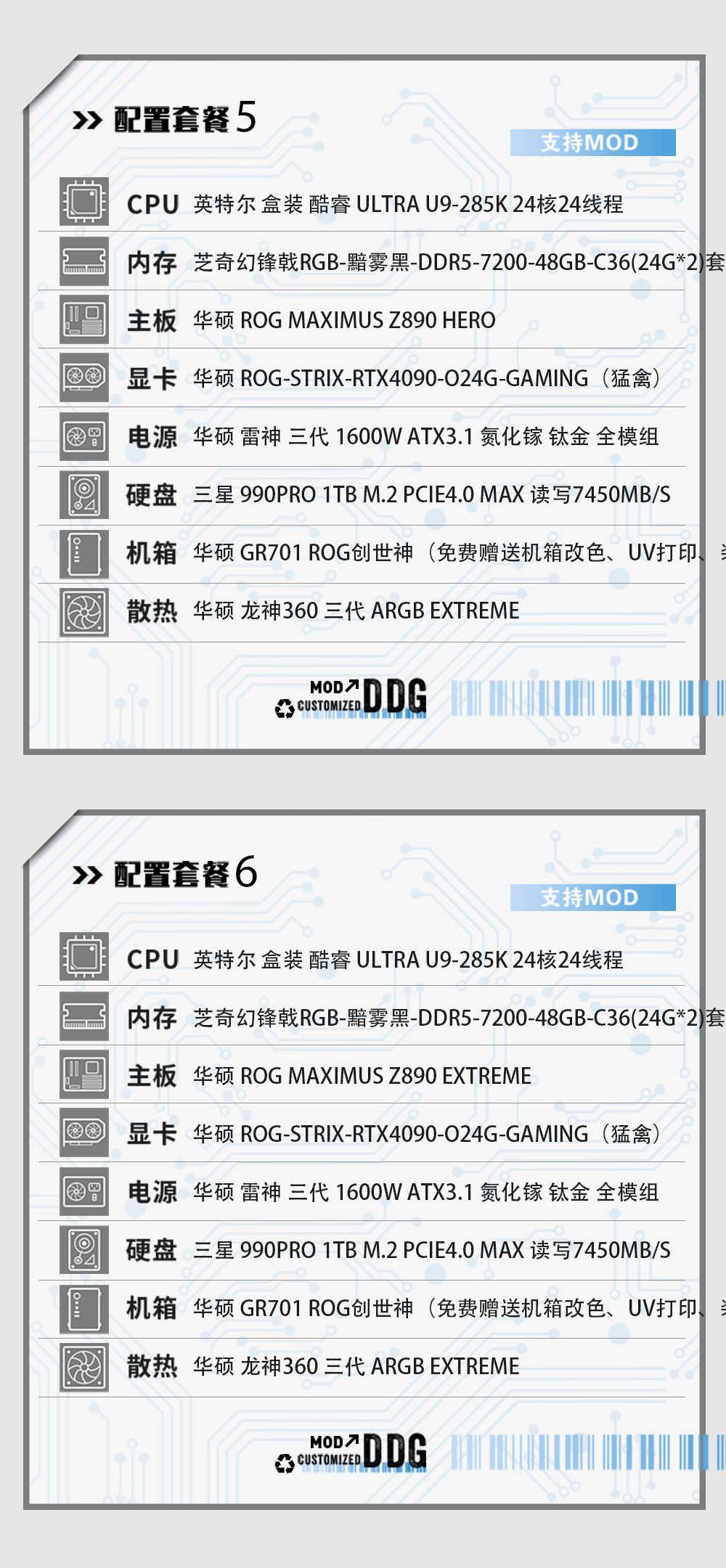The image size is (726, 1568).
Task: Click the 电源 label in 配置套餐6
Action: (x=152, y=1192)
